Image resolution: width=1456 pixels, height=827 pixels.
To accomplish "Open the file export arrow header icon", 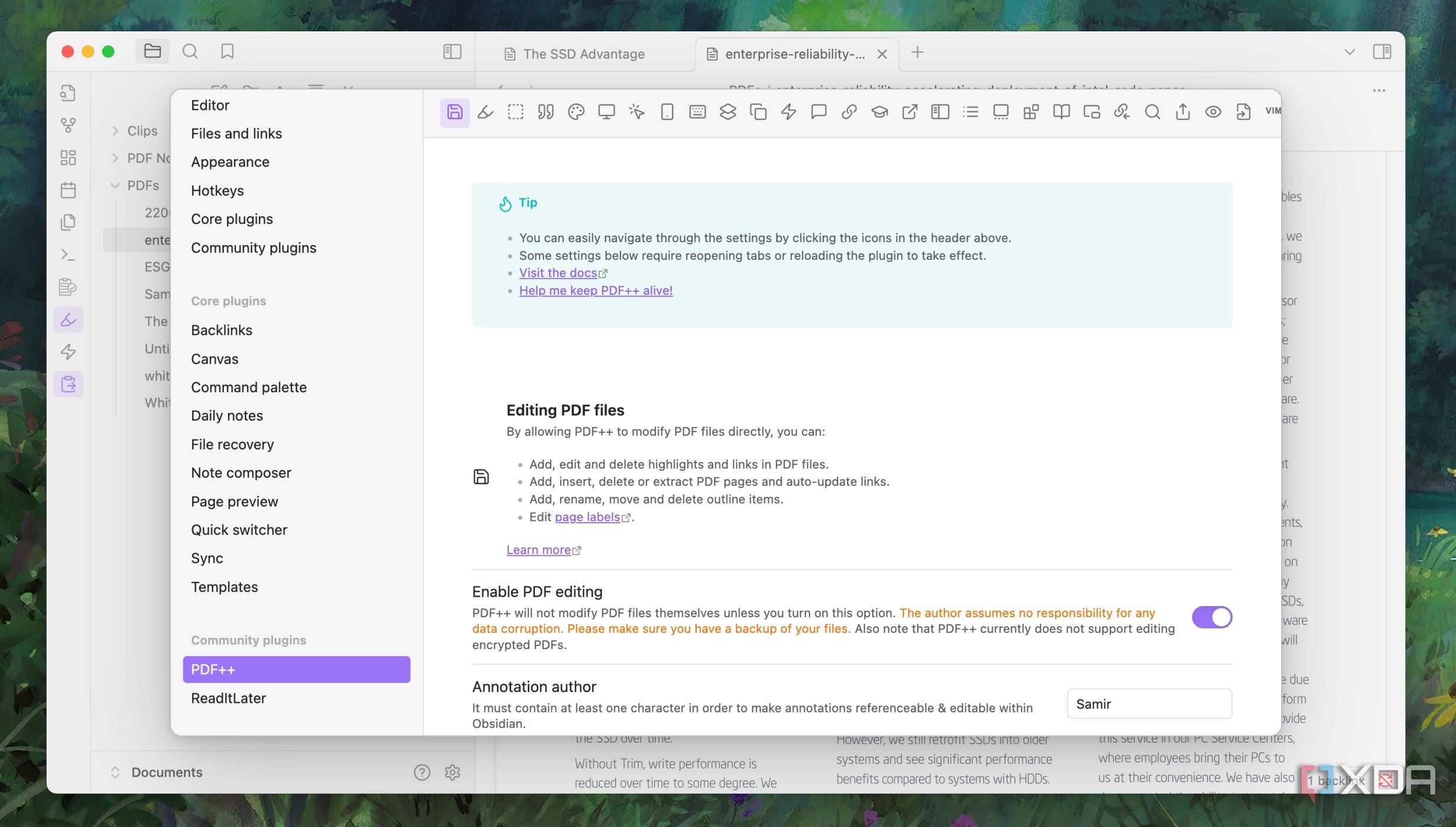I will [1243, 112].
